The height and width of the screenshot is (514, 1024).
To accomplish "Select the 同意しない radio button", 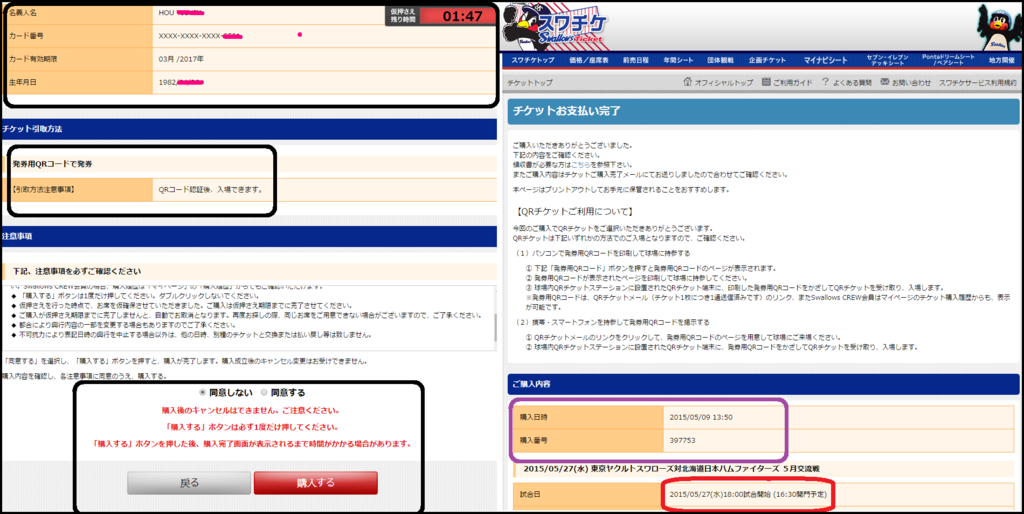I will [x=203, y=393].
